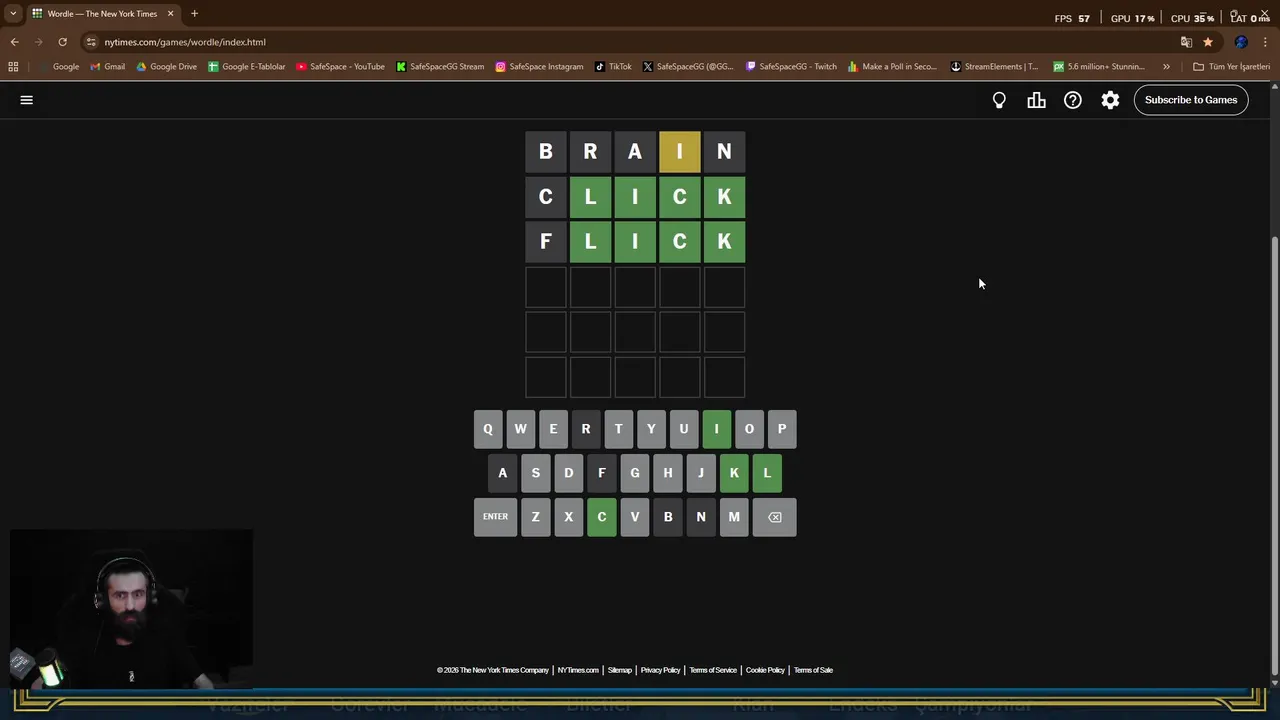Tap the D key on keyboard
This screenshot has width=1280, height=720.
(x=569, y=473)
